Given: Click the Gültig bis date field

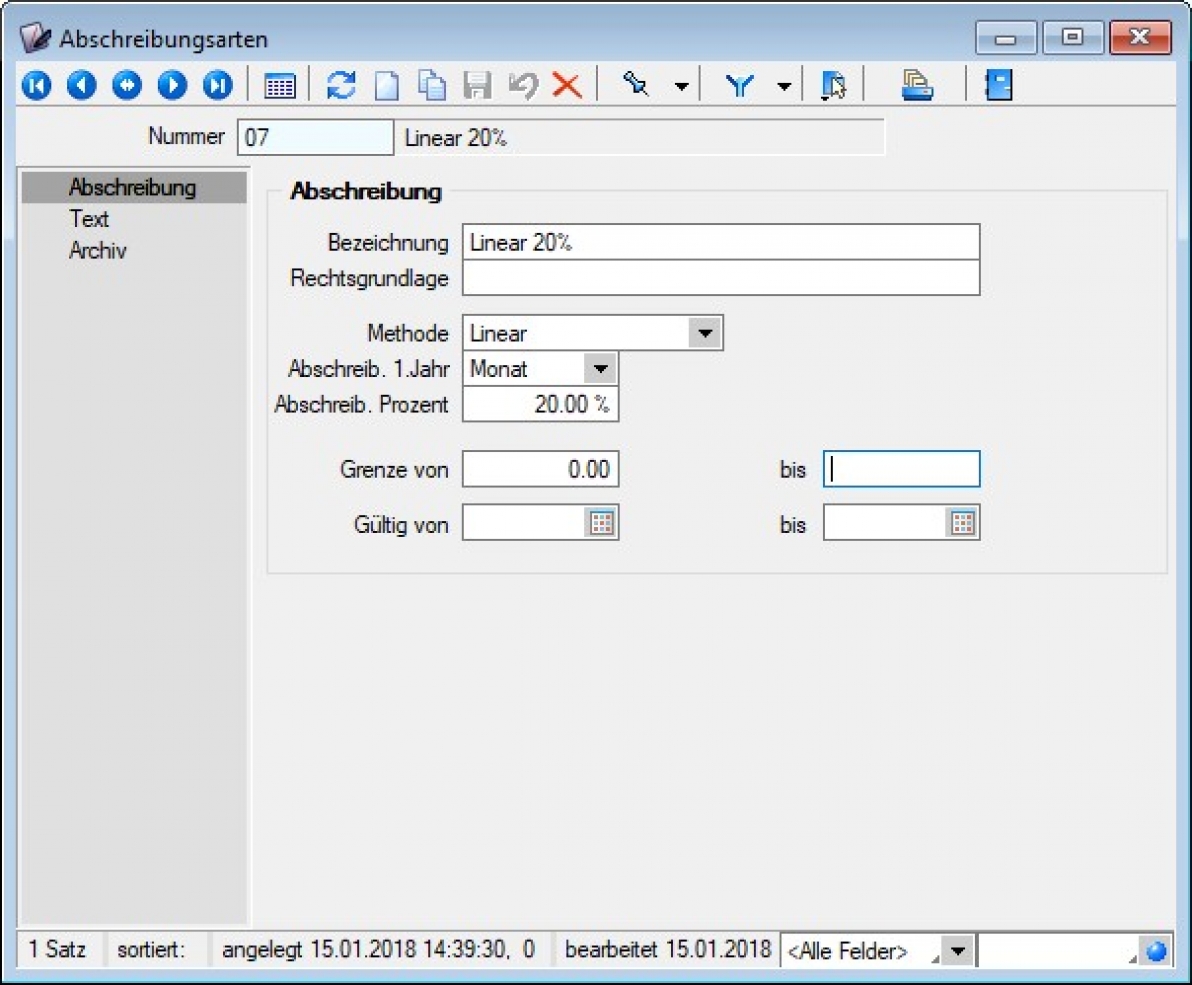Looking at the screenshot, I should pyautogui.click(x=886, y=523).
